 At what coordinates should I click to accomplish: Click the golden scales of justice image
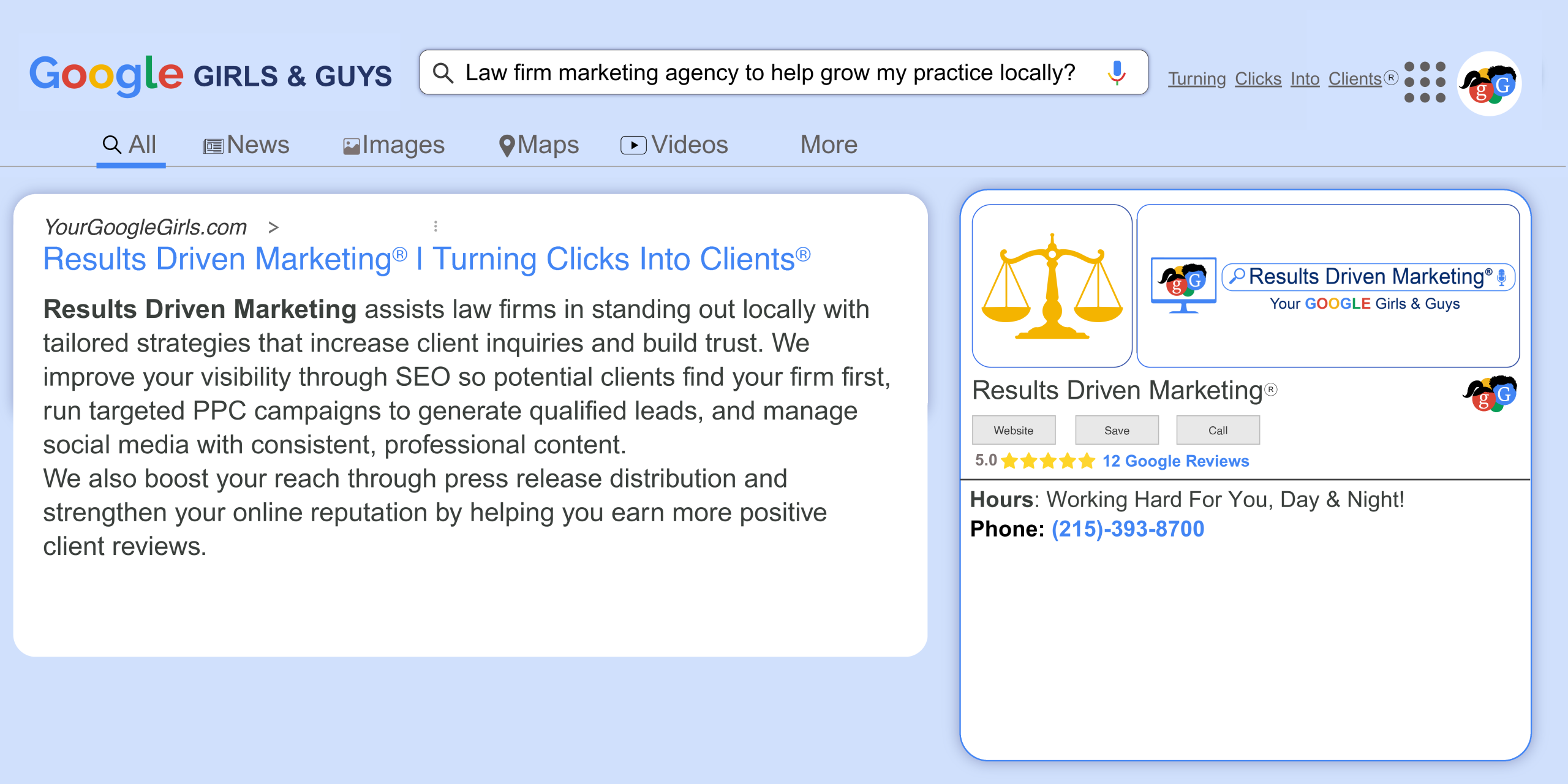pyautogui.click(x=1052, y=286)
